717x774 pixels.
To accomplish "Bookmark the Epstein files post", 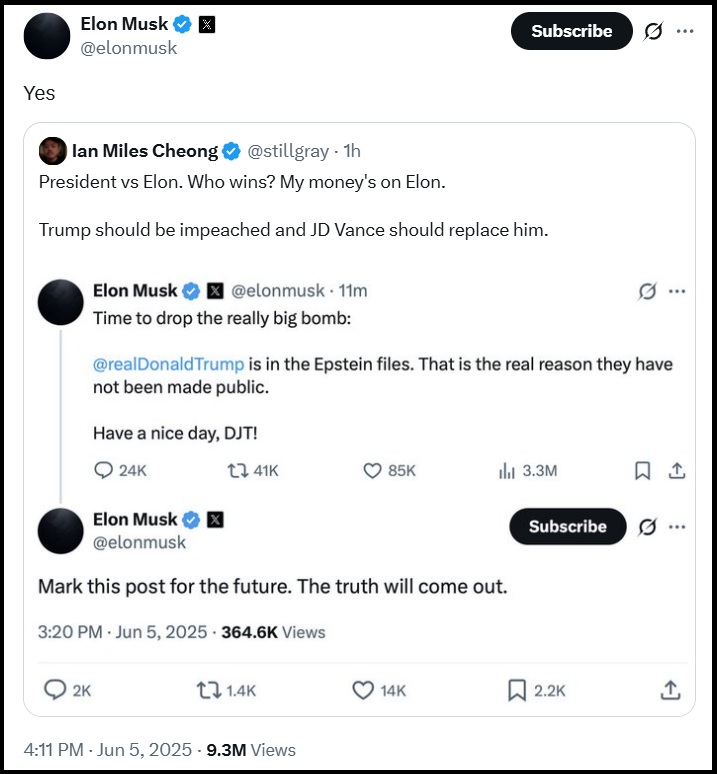I will point(642,470).
